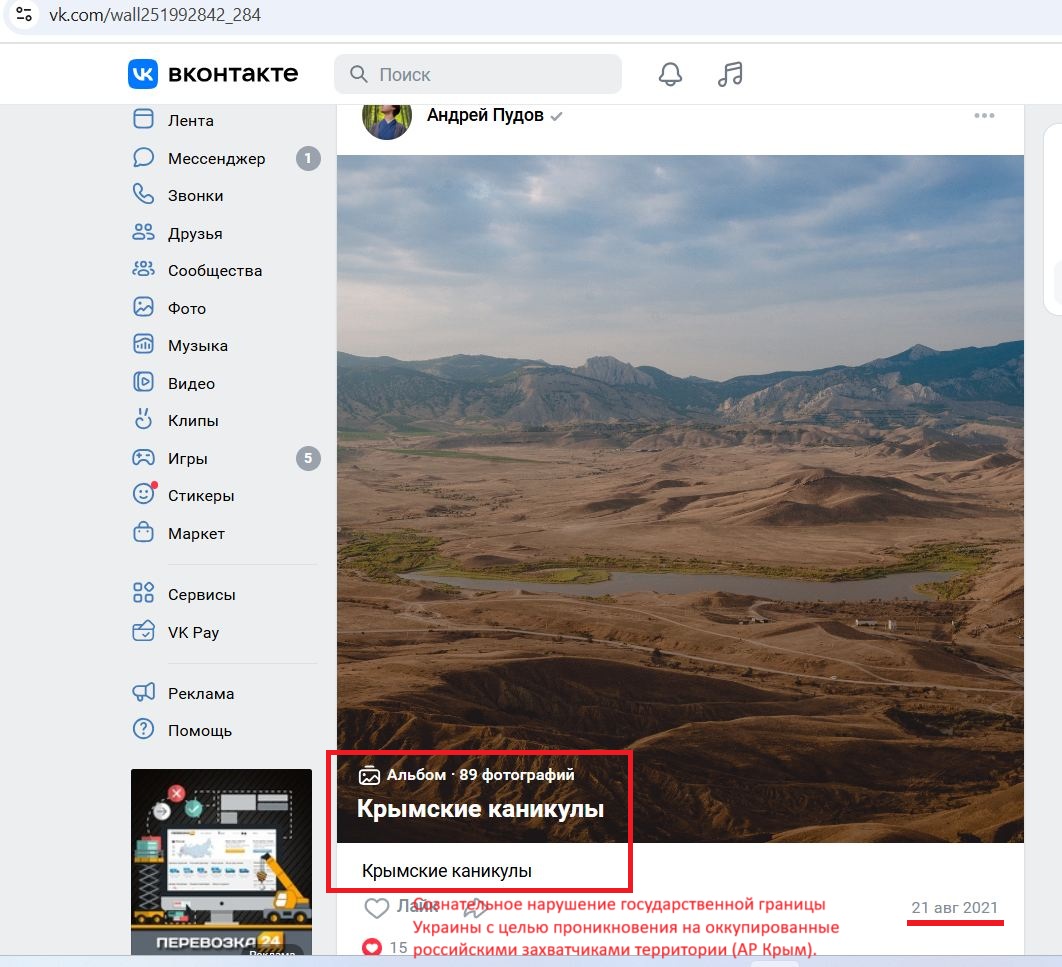Open notifications with the bell icon
The height and width of the screenshot is (967, 1062).
pyautogui.click(x=671, y=74)
